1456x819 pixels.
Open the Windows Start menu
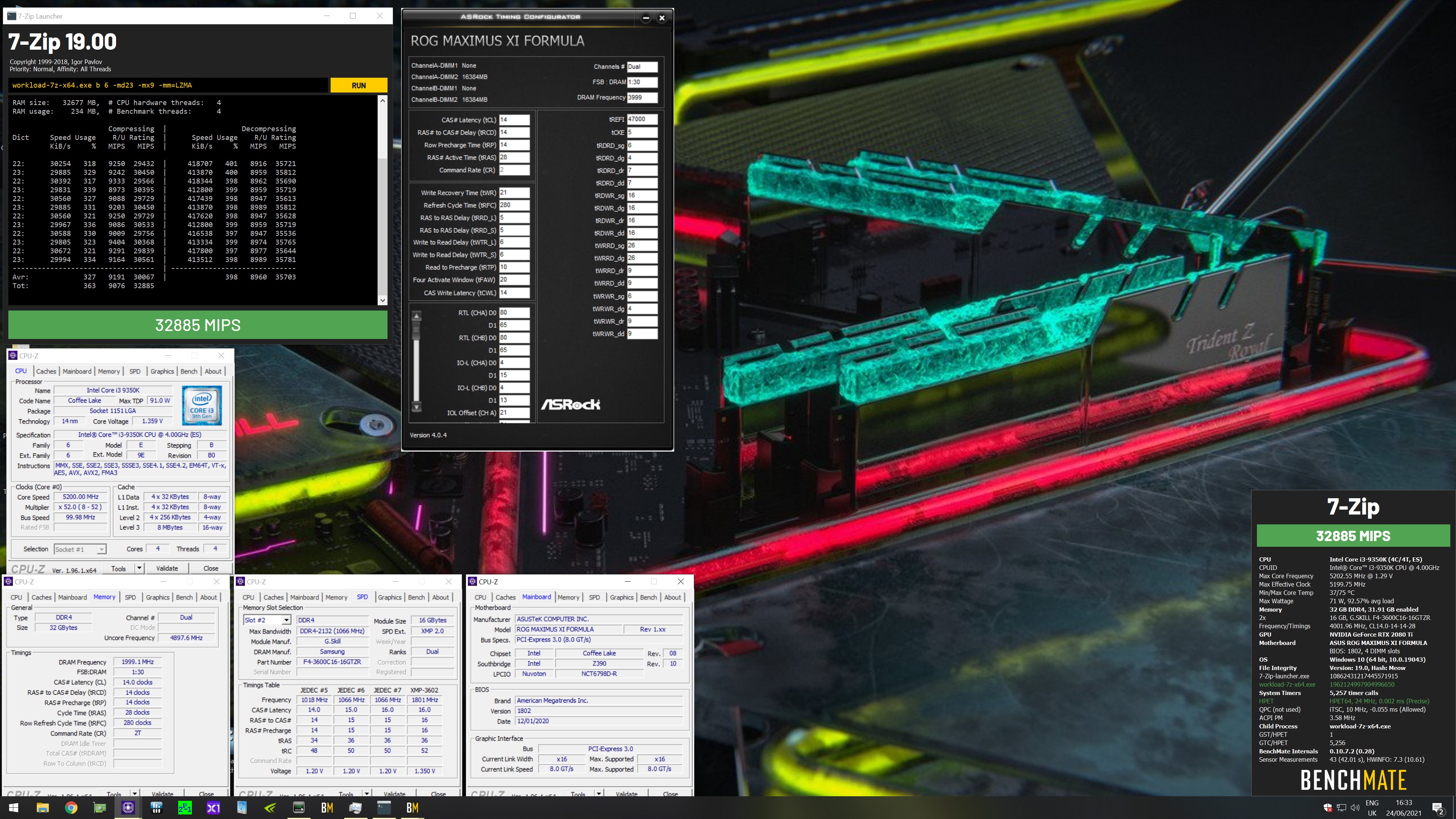coord(14,808)
